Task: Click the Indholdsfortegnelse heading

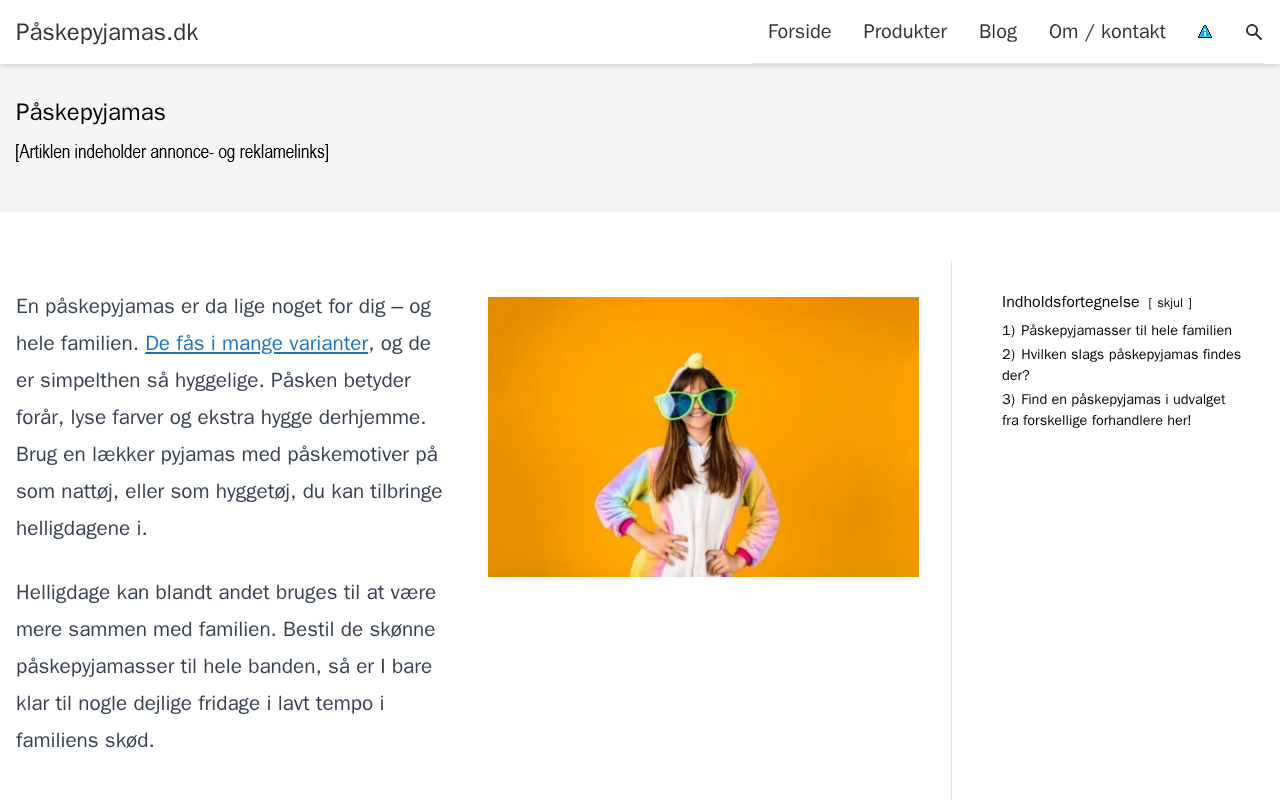Action: 1070,302
